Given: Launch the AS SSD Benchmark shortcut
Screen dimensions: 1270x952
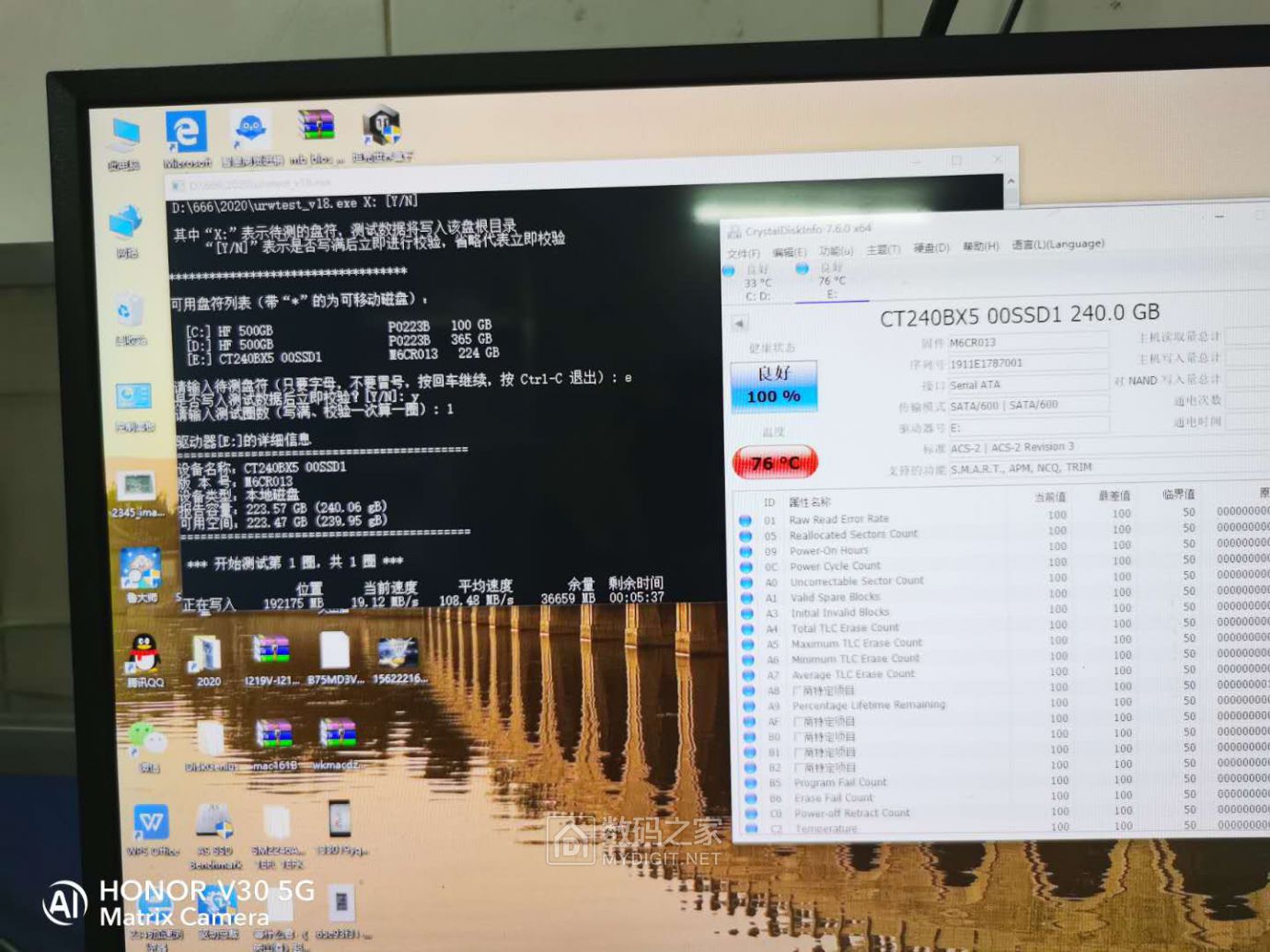Looking at the screenshot, I should pyautogui.click(x=214, y=835).
